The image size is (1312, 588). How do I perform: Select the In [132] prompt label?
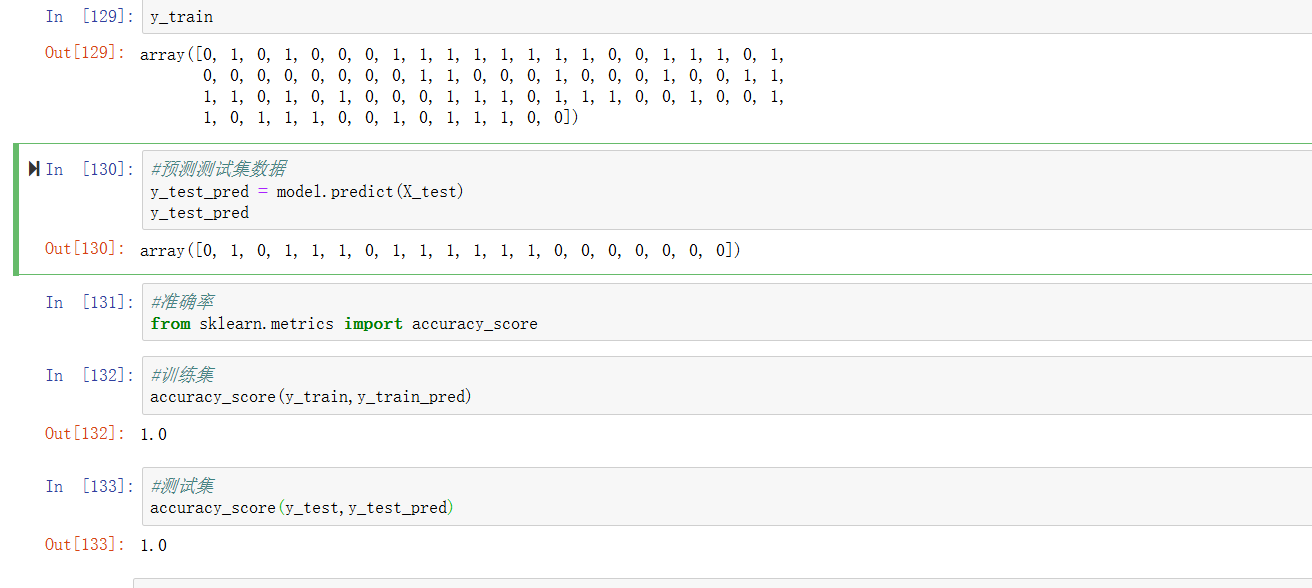[89, 375]
